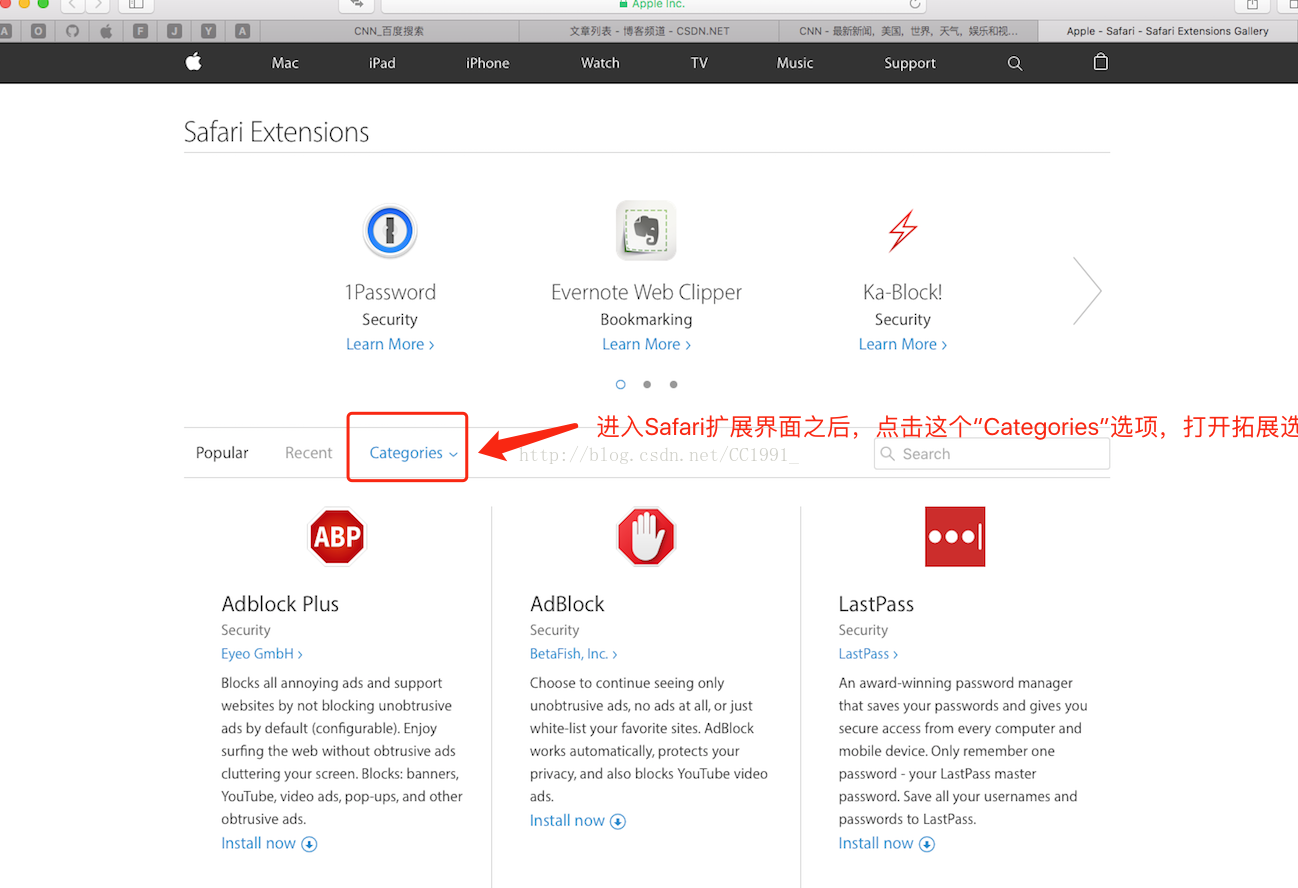Click Install now for Adblock Plus
This screenshot has width=1298, height=888.
(x=269, y=843)
